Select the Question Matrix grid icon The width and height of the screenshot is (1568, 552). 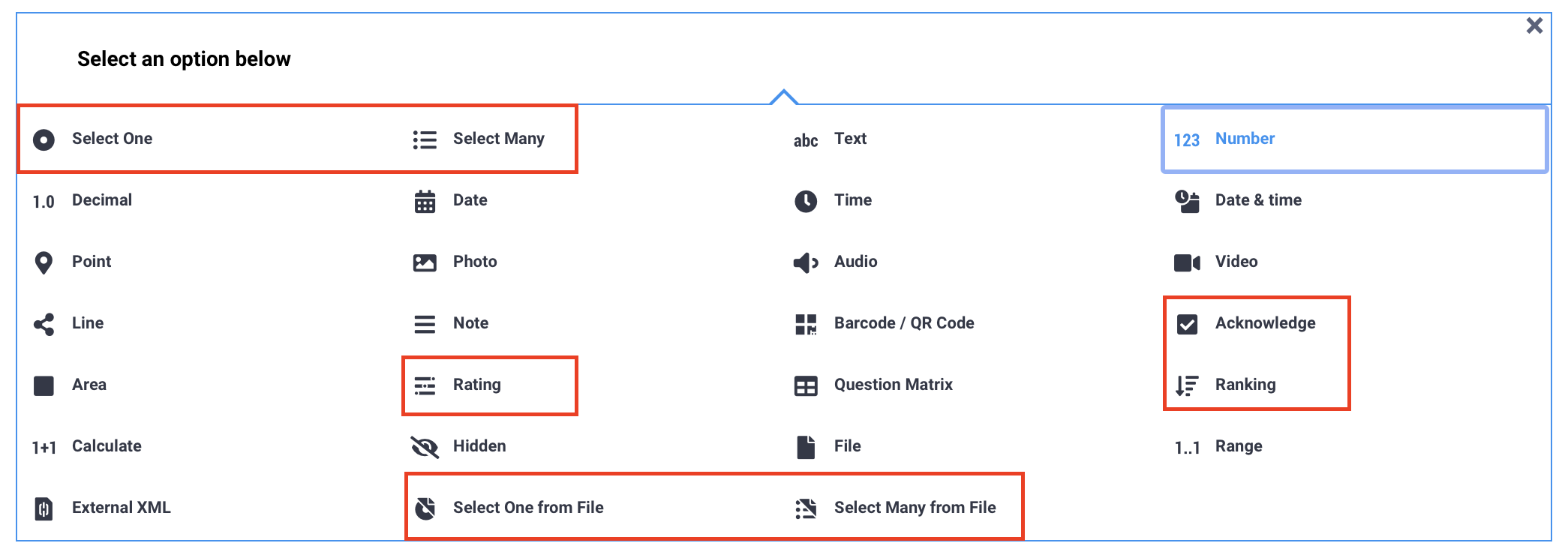point(805,385)
